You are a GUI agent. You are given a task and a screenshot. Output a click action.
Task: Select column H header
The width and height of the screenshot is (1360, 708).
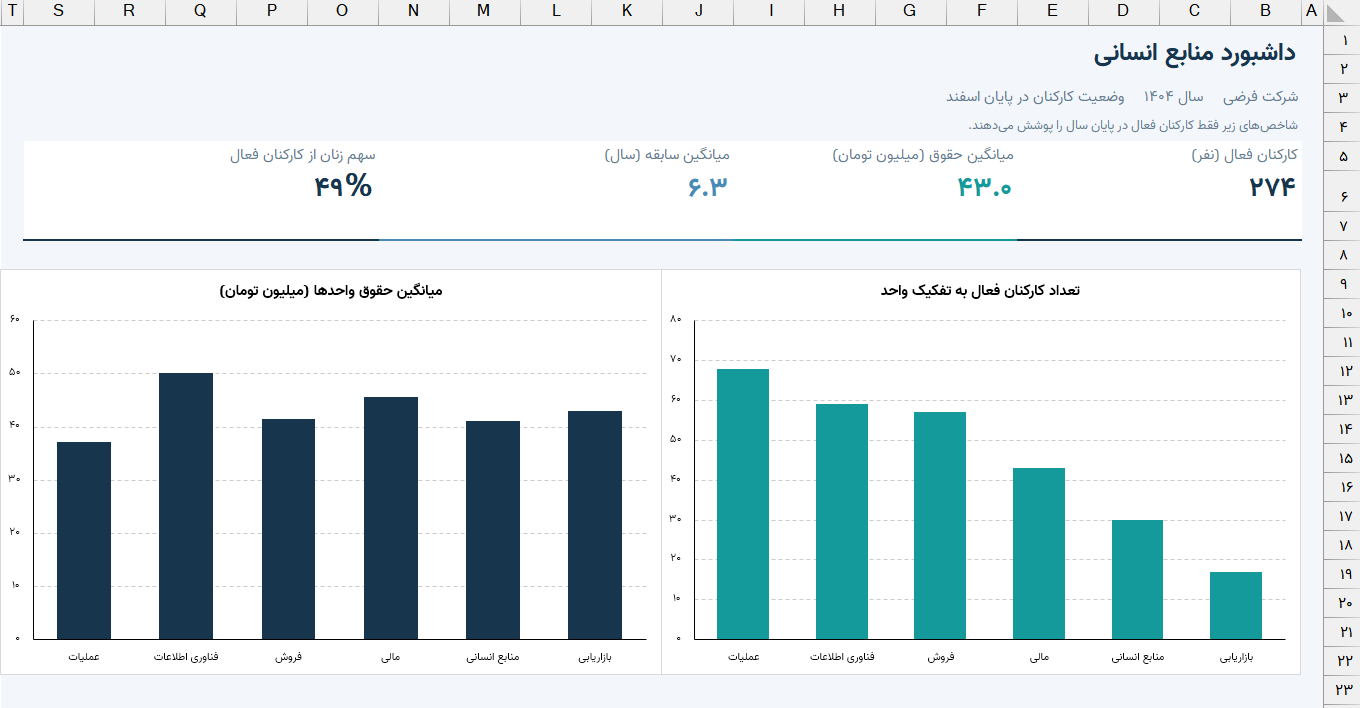point(840,12)
